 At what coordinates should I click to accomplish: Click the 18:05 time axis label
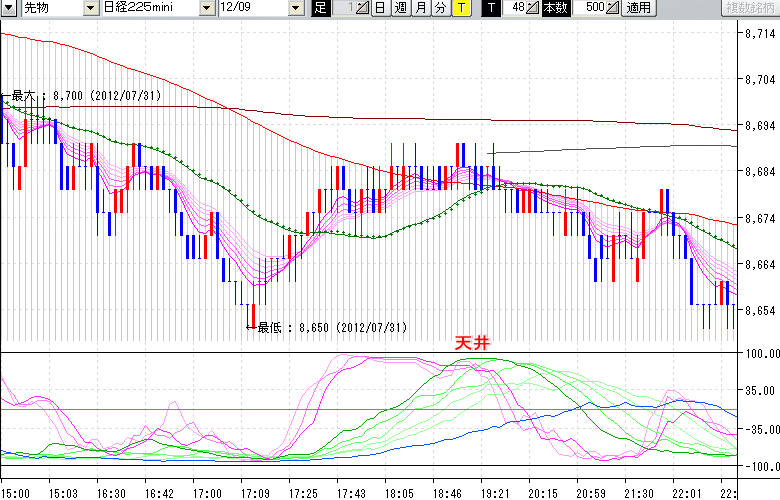coord(399,494)
